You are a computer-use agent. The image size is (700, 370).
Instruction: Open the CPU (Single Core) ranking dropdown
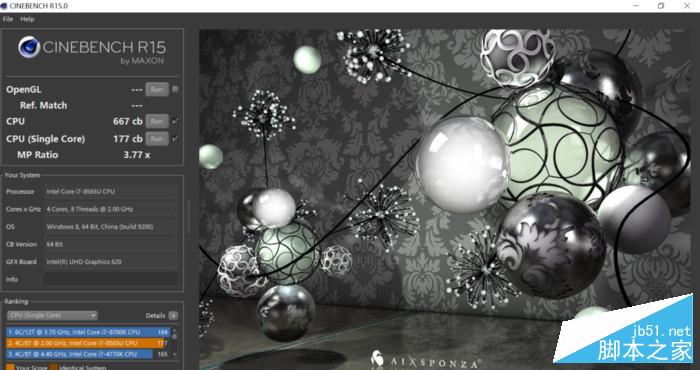coord(52,316)
